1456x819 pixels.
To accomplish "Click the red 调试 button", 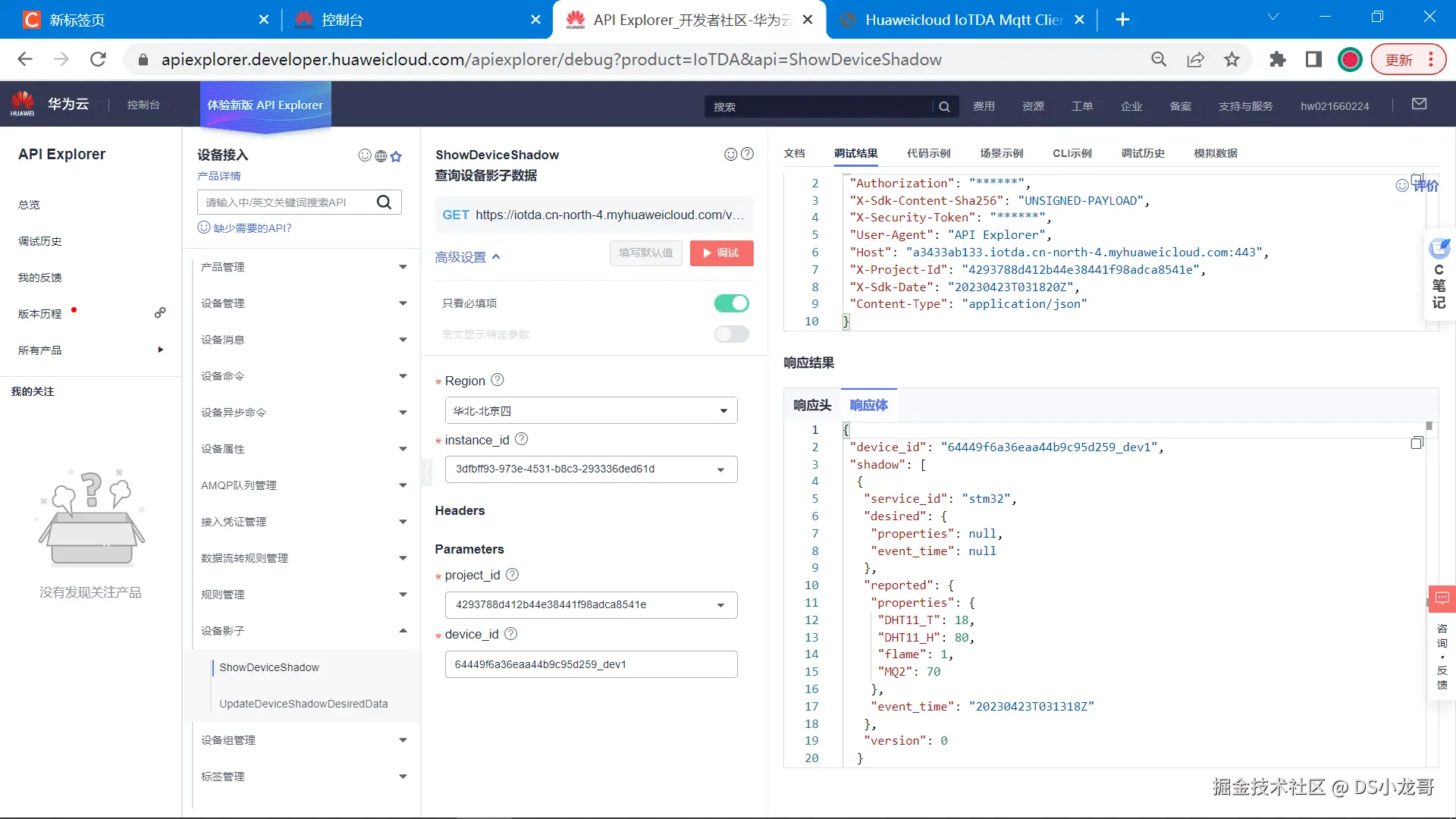I will tap(721, 253).
